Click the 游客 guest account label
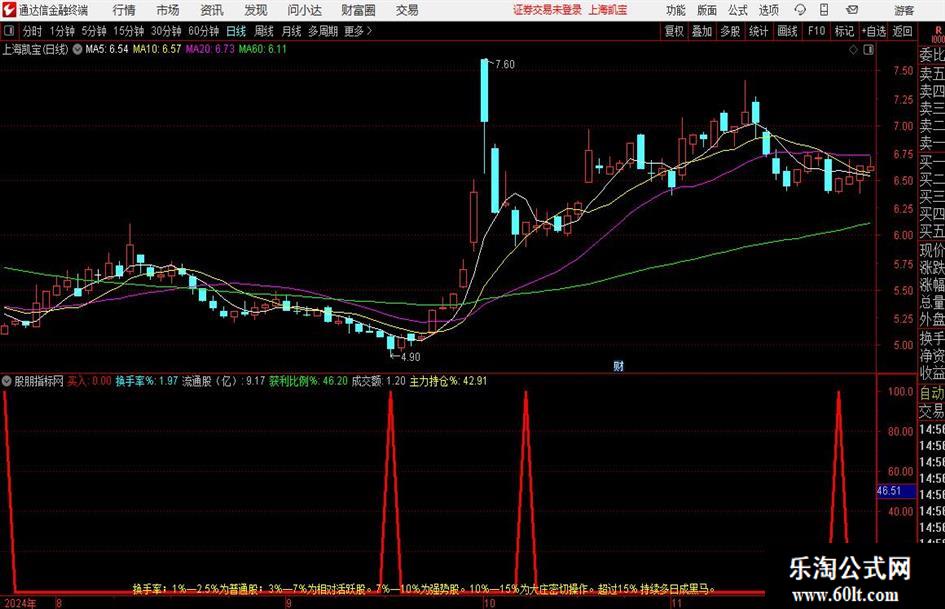Image resolution: width=945 pixels, height=609 pixels. coord(903,10)
